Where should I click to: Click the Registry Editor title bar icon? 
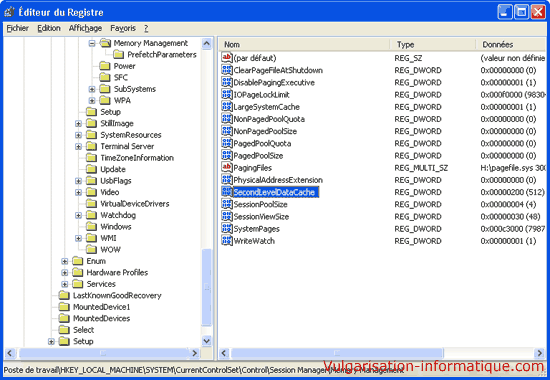tap(9, 12)
